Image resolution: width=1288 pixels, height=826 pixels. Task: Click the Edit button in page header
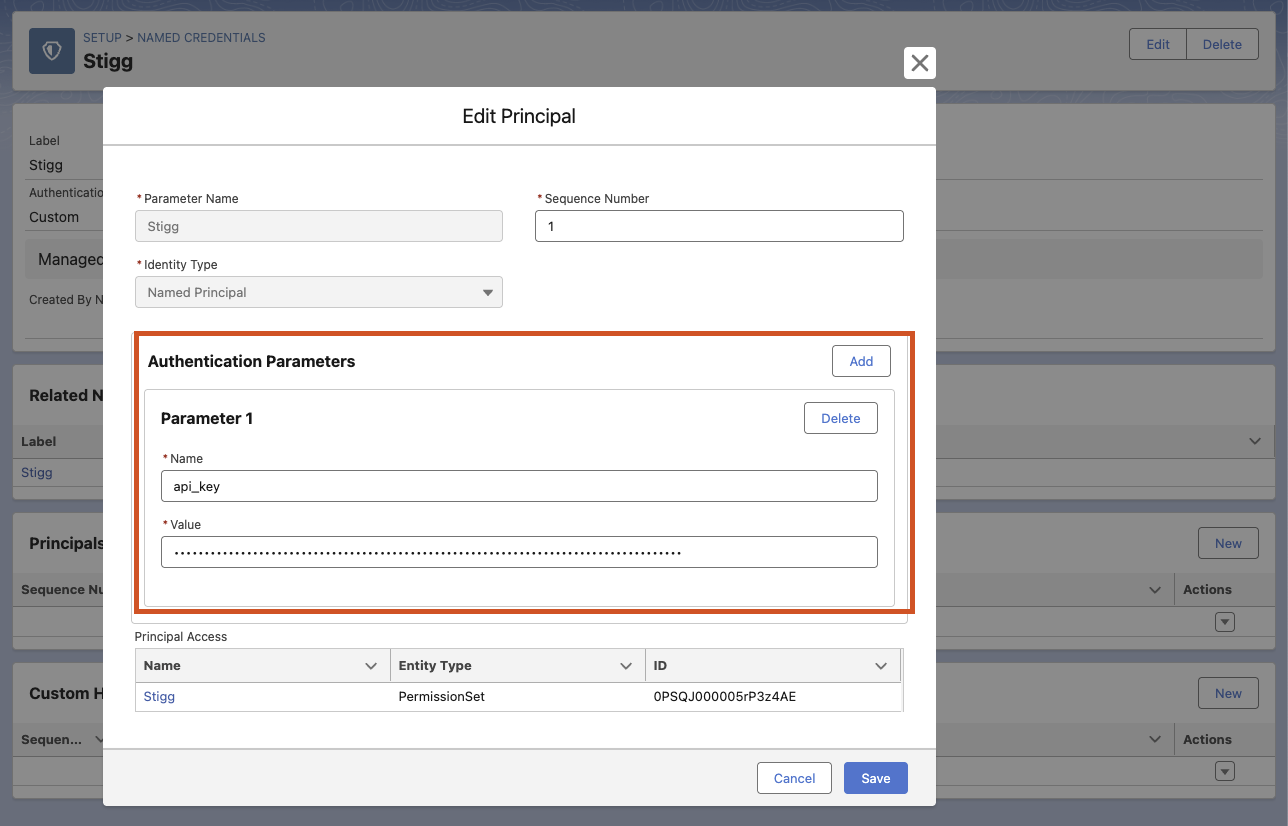1158,44
